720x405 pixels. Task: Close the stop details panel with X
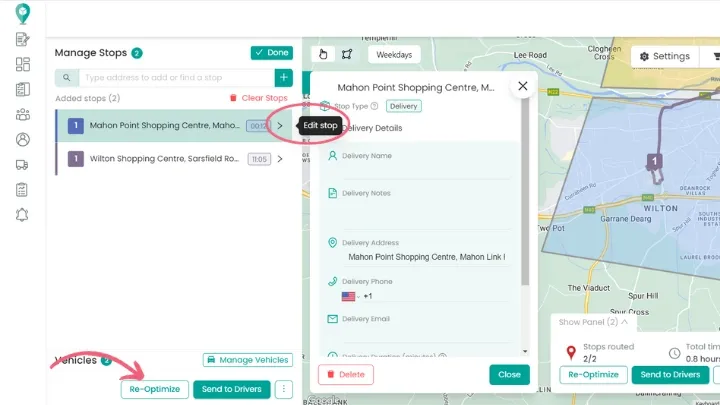point(523,86)
